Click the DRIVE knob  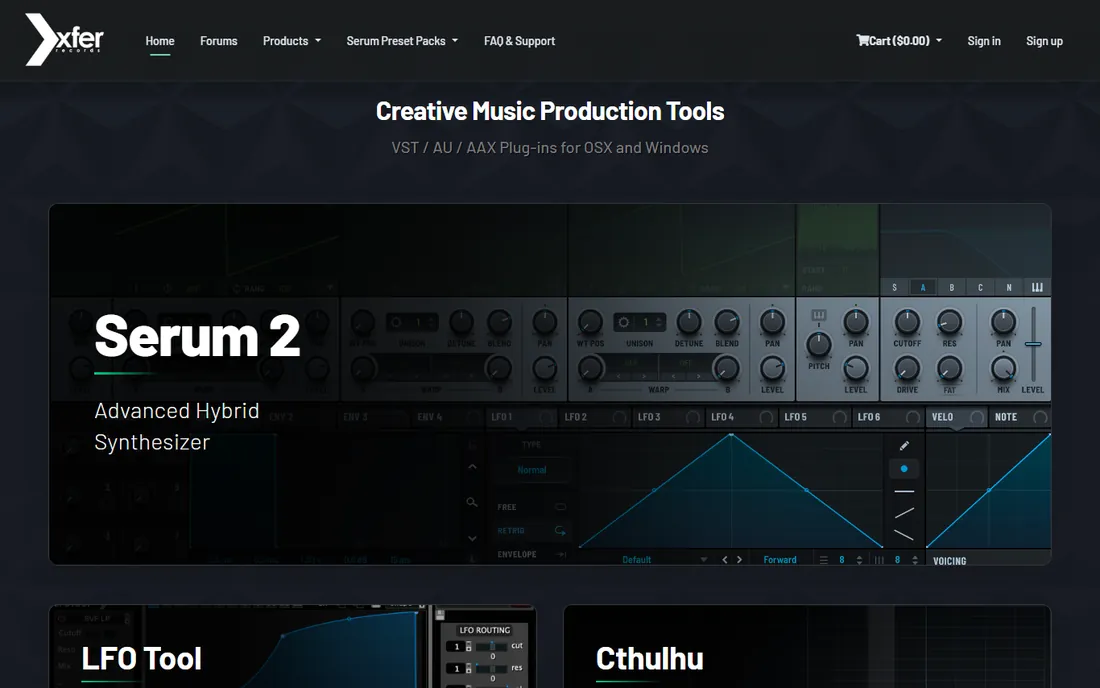click(x=907, y=368)
